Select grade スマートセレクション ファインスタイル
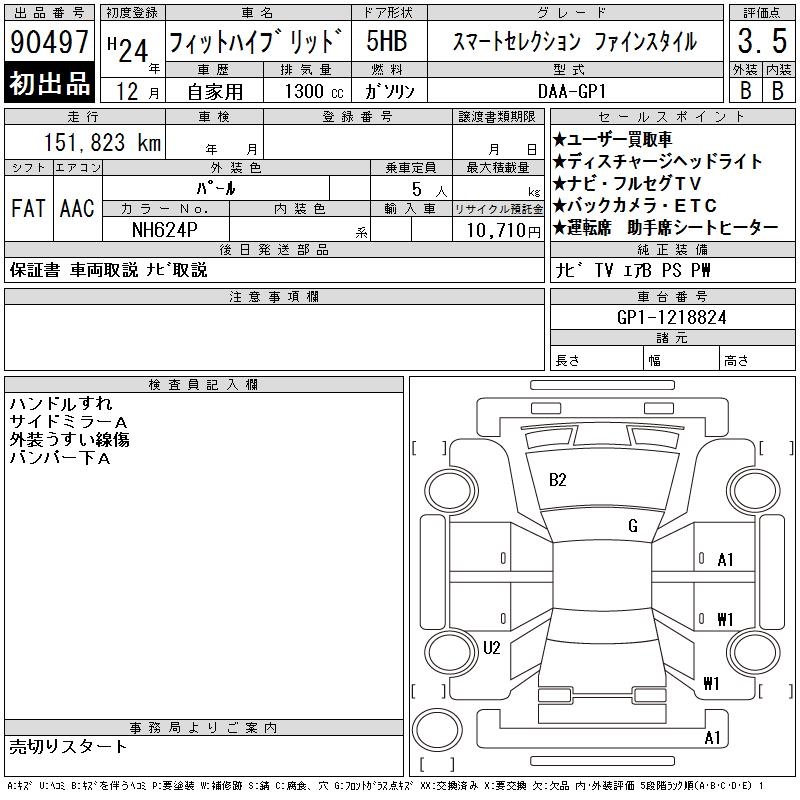The height and width of the screenshot is (800, 800). coord(574,41)
